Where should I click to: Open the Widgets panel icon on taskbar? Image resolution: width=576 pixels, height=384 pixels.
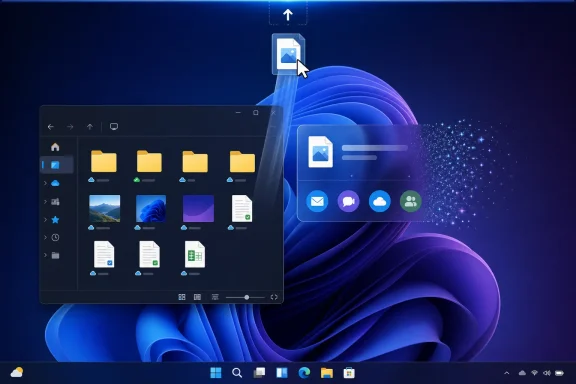282,373
